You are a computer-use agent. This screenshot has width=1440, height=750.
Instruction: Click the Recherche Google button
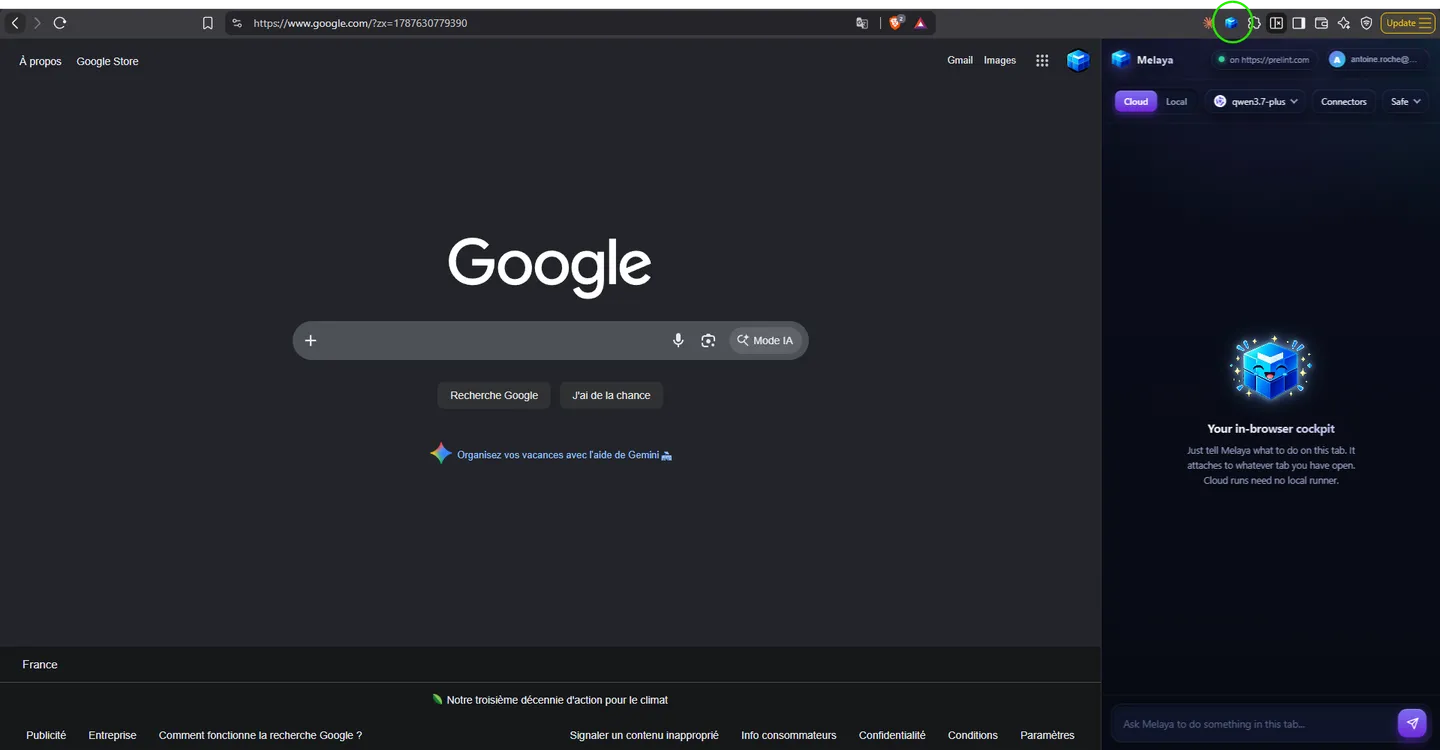coord(494,395)
